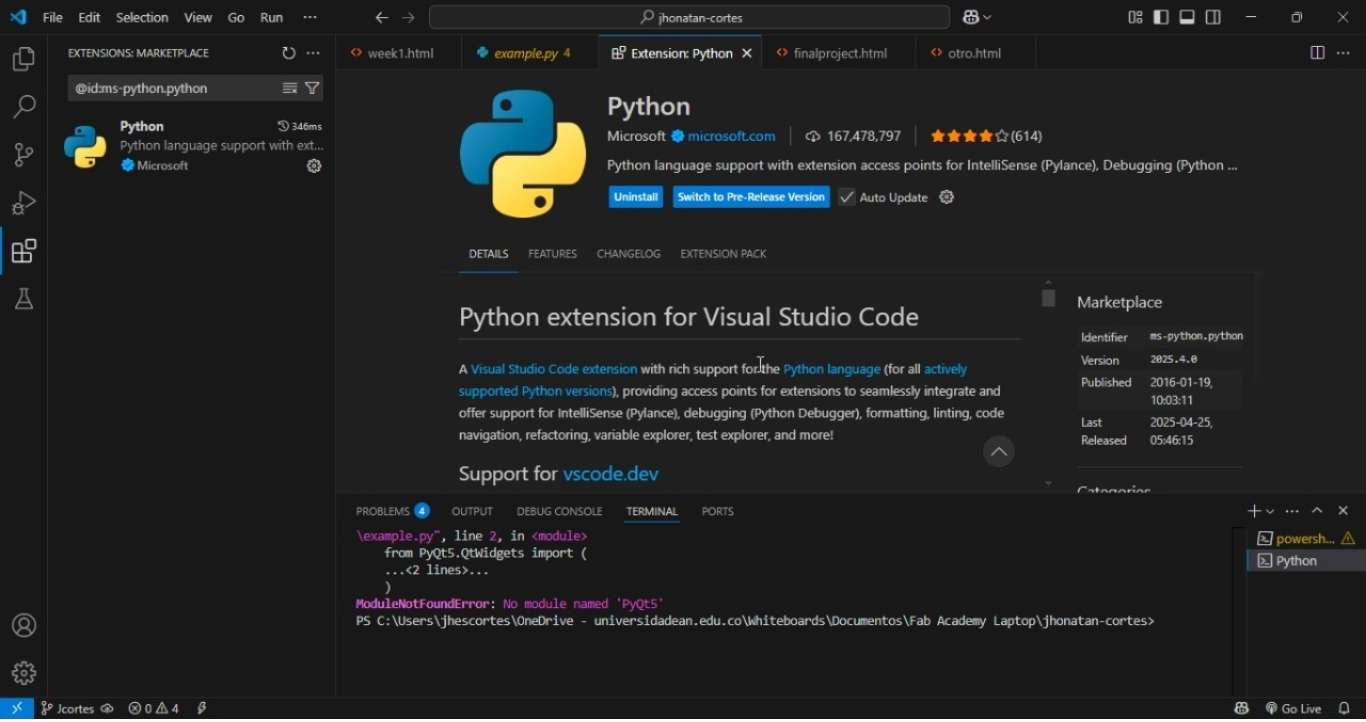Toggle the secondary side bar
This screenshot has width=1366, height=722.
point(1214,17)
